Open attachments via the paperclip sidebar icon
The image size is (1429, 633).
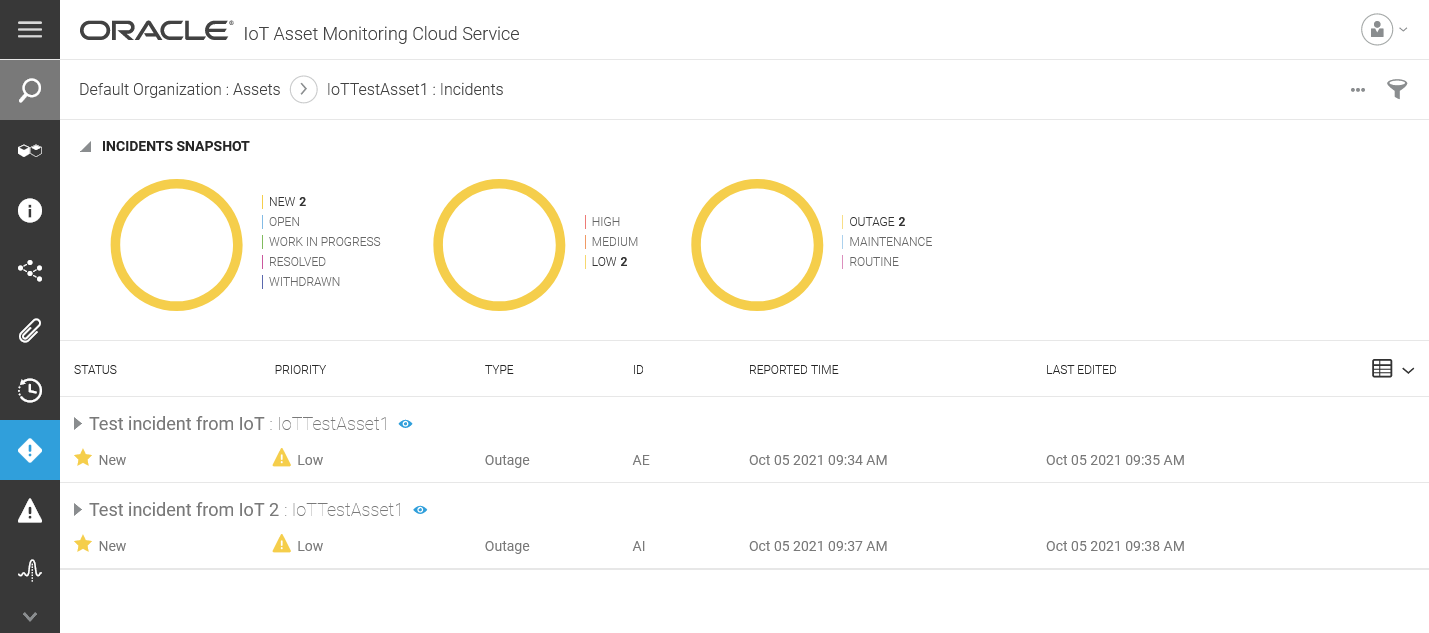click(x=30, y=330)
